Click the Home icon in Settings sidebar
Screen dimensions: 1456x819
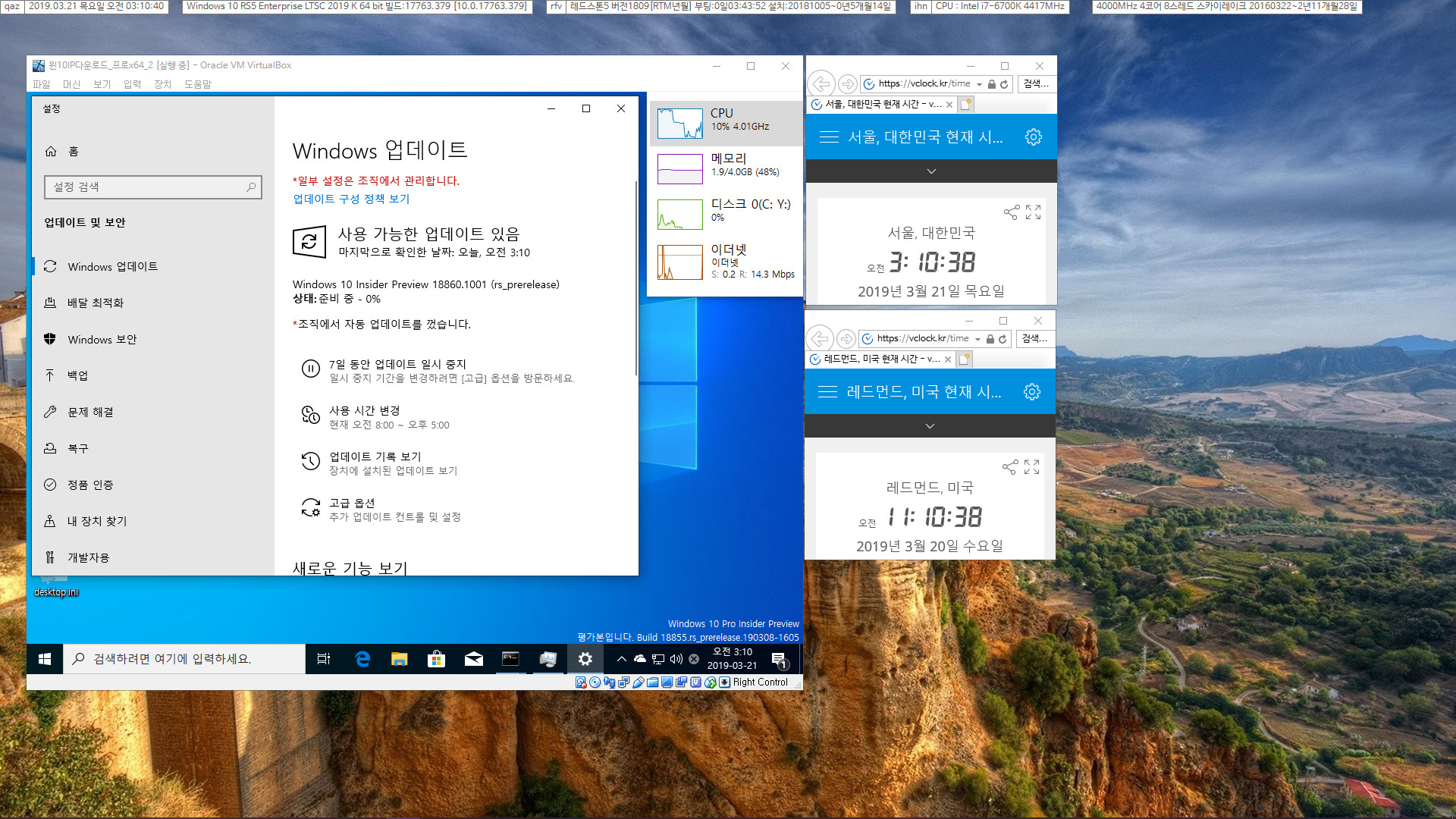click(51, 152)
